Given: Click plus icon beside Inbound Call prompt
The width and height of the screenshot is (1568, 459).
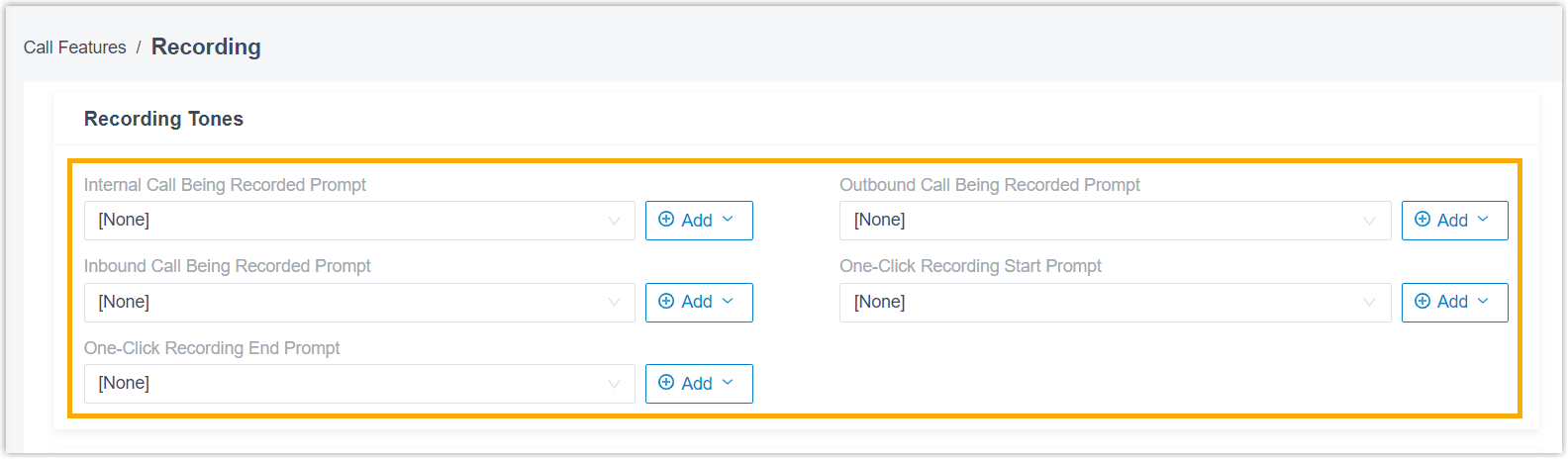Looking at the screenshot, I should click(x=666, y=302).
